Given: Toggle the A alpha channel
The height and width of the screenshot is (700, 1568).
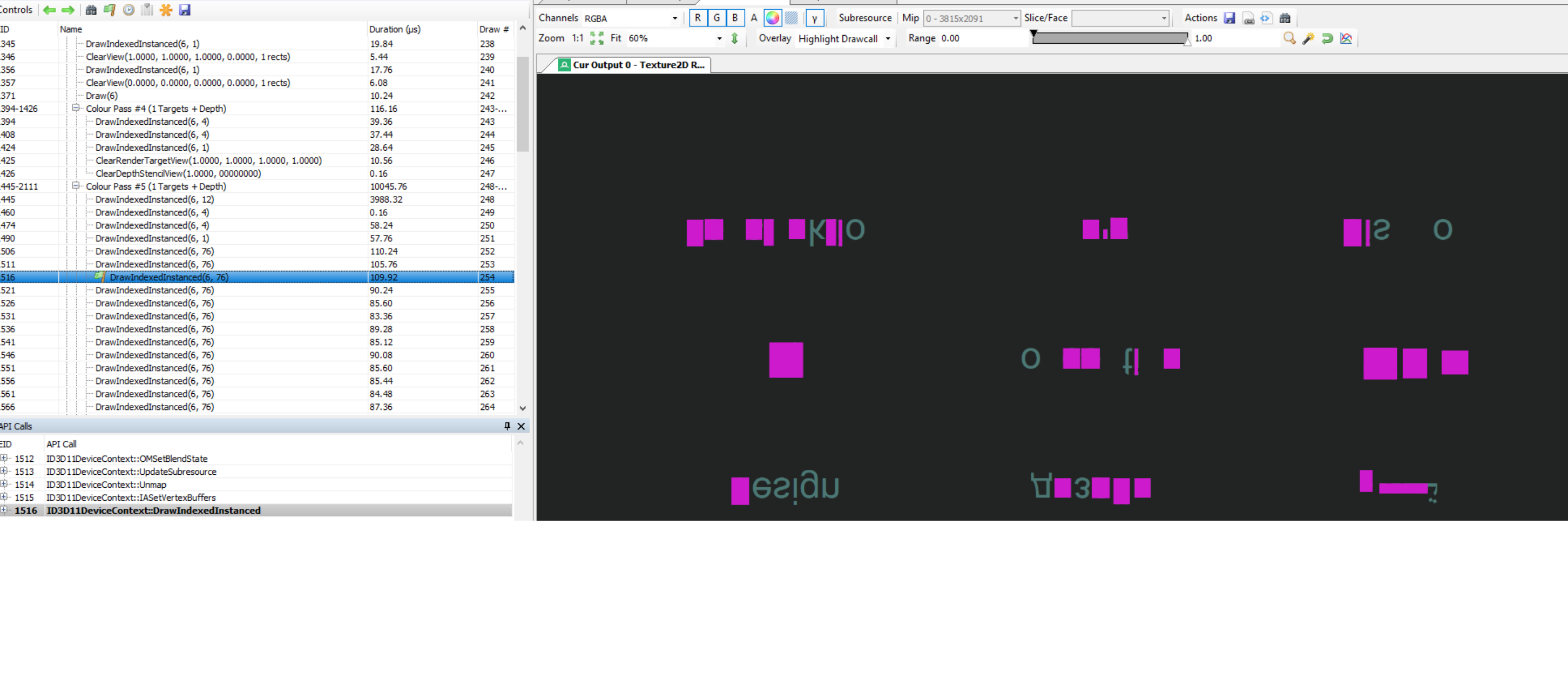Looking at the screenshot, I should [x=754, y=18].
